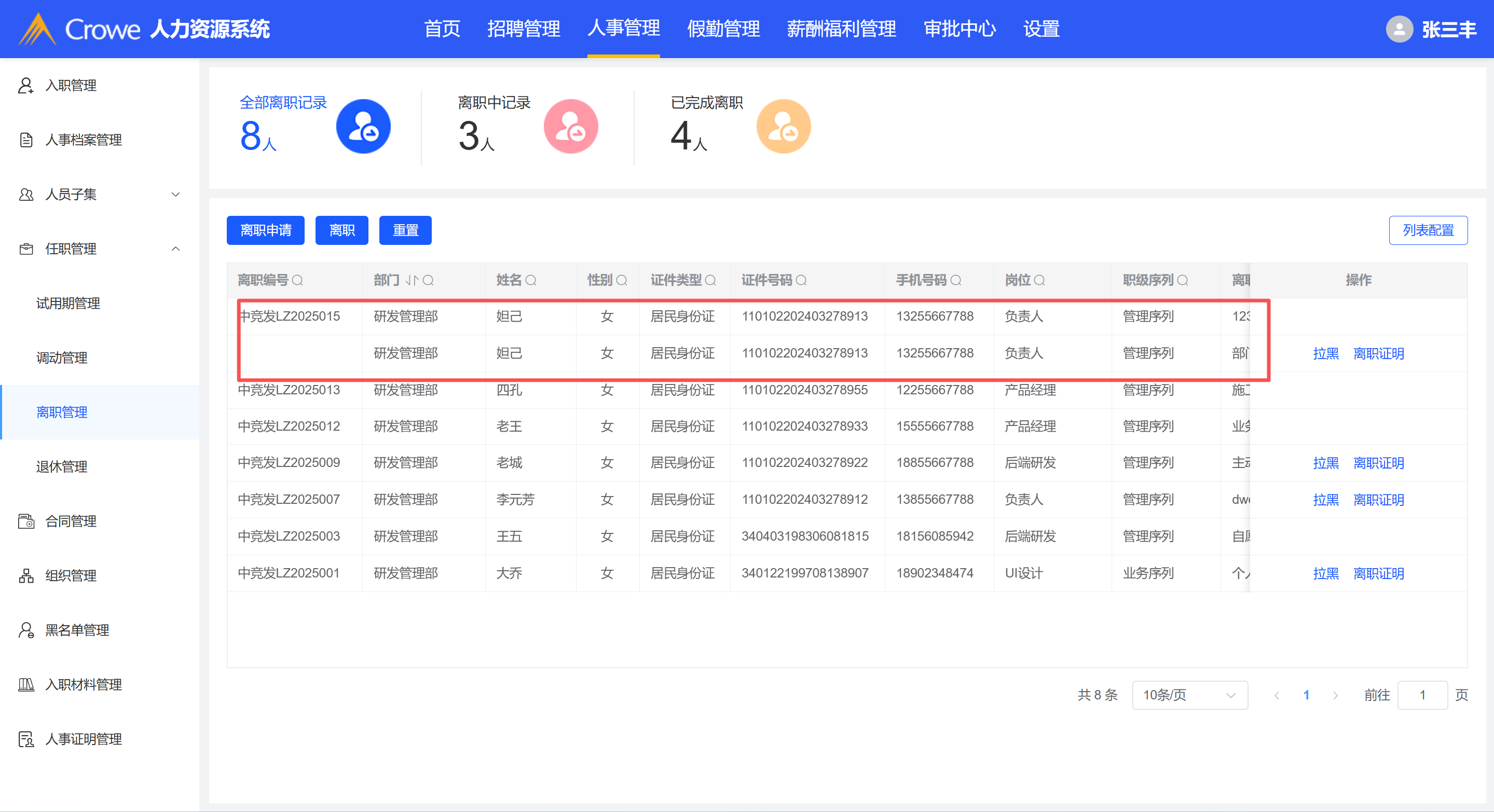Open 退休管理 in the sidebar

click(61, 466)
